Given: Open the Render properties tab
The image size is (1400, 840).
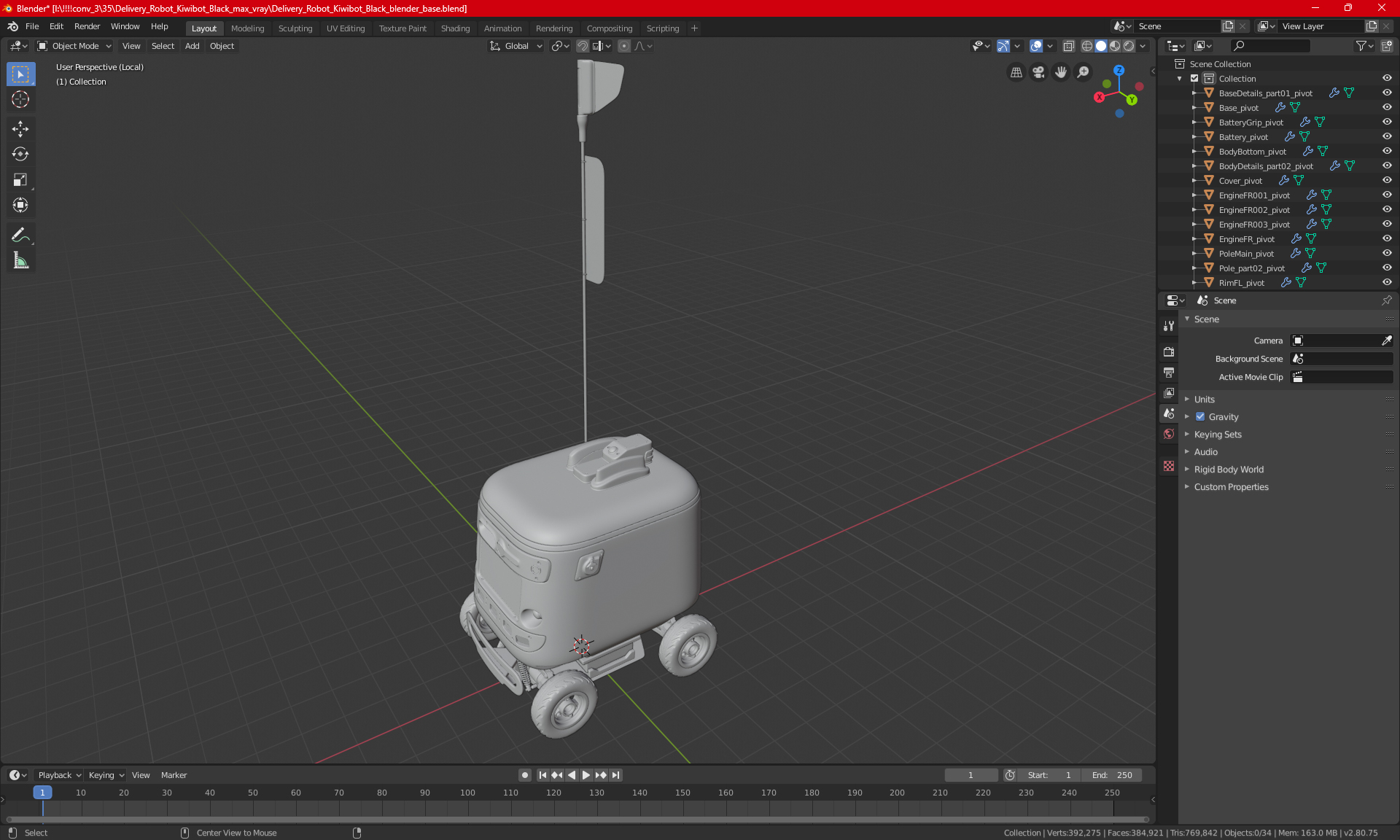Looking at the screenshot, I should coord(1169,351).
